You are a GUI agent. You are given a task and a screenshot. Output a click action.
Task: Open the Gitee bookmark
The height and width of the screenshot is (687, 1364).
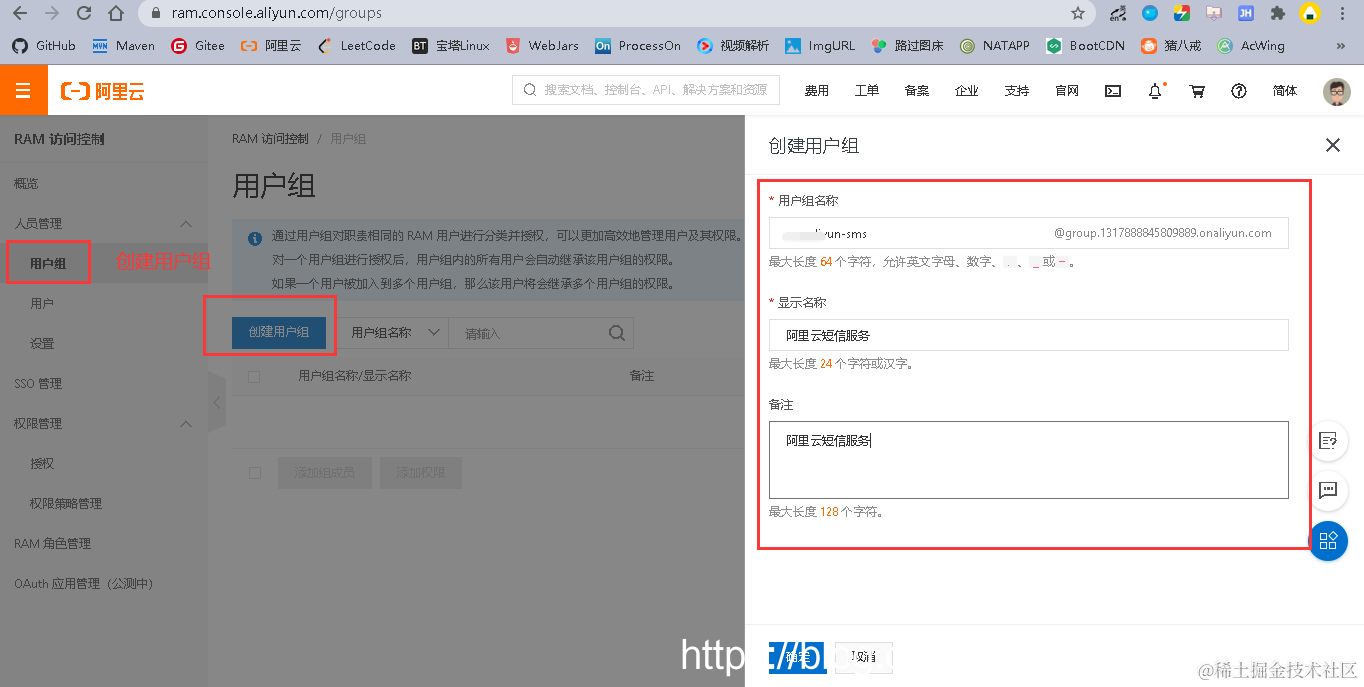(198, 46)
